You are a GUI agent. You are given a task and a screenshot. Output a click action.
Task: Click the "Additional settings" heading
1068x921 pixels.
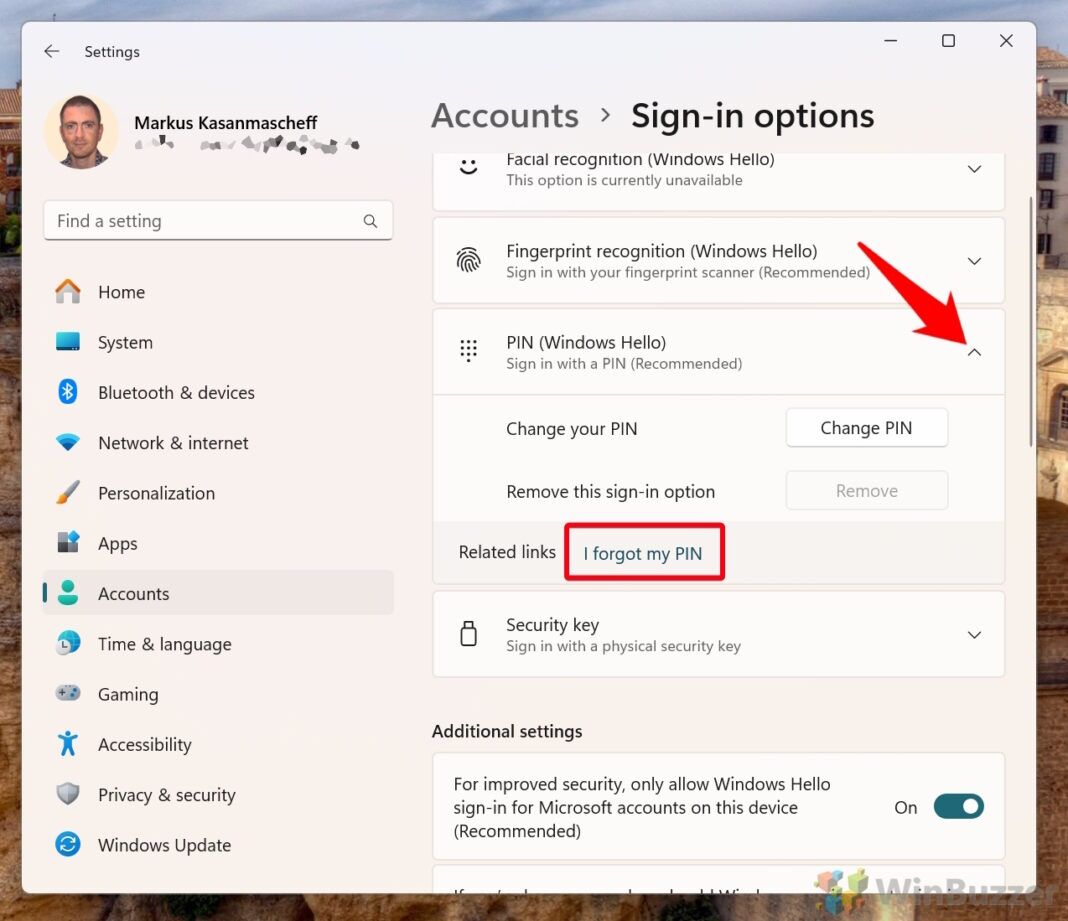pyautogui.click(x=507, y=732)
